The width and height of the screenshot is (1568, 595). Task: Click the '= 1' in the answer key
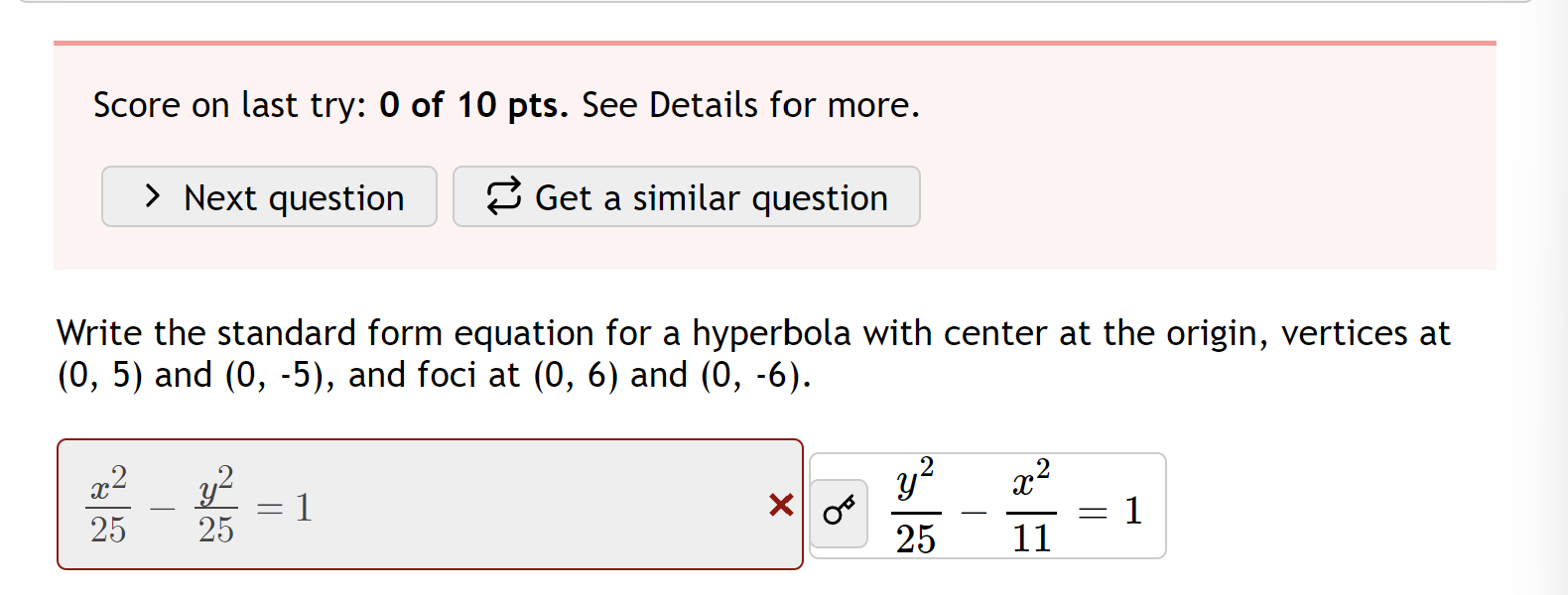pyautogui.click(x=1111, y=511)
